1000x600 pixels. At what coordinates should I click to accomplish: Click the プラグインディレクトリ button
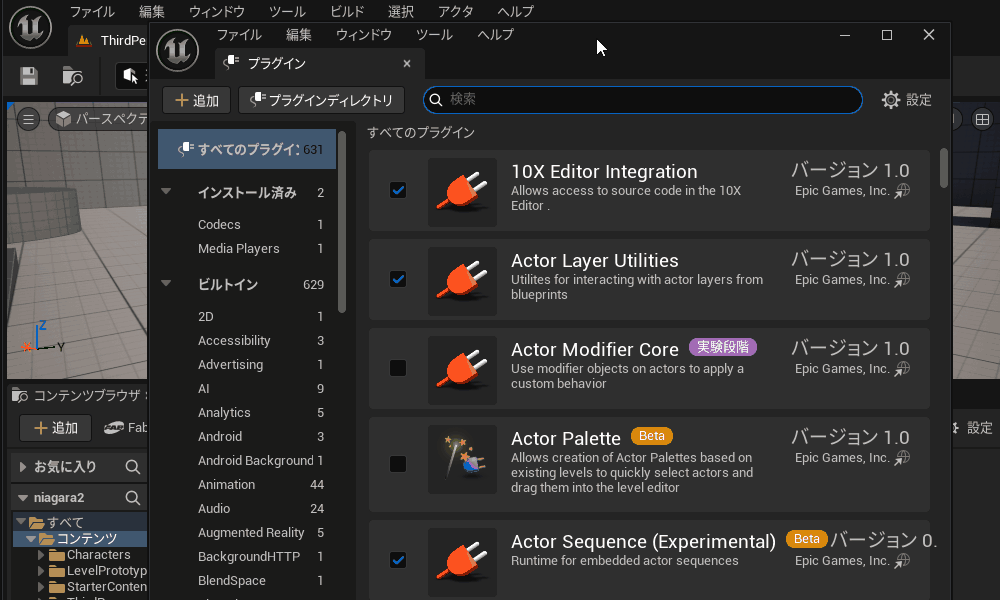321,100
